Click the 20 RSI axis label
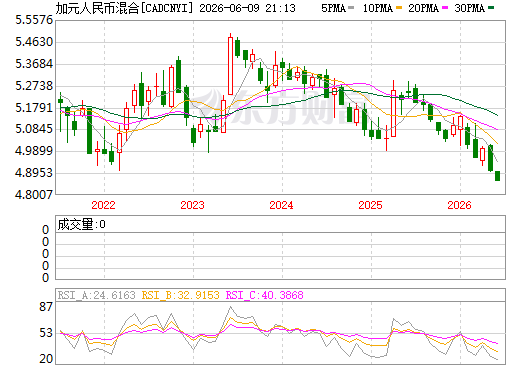 (x=46, y=359)
